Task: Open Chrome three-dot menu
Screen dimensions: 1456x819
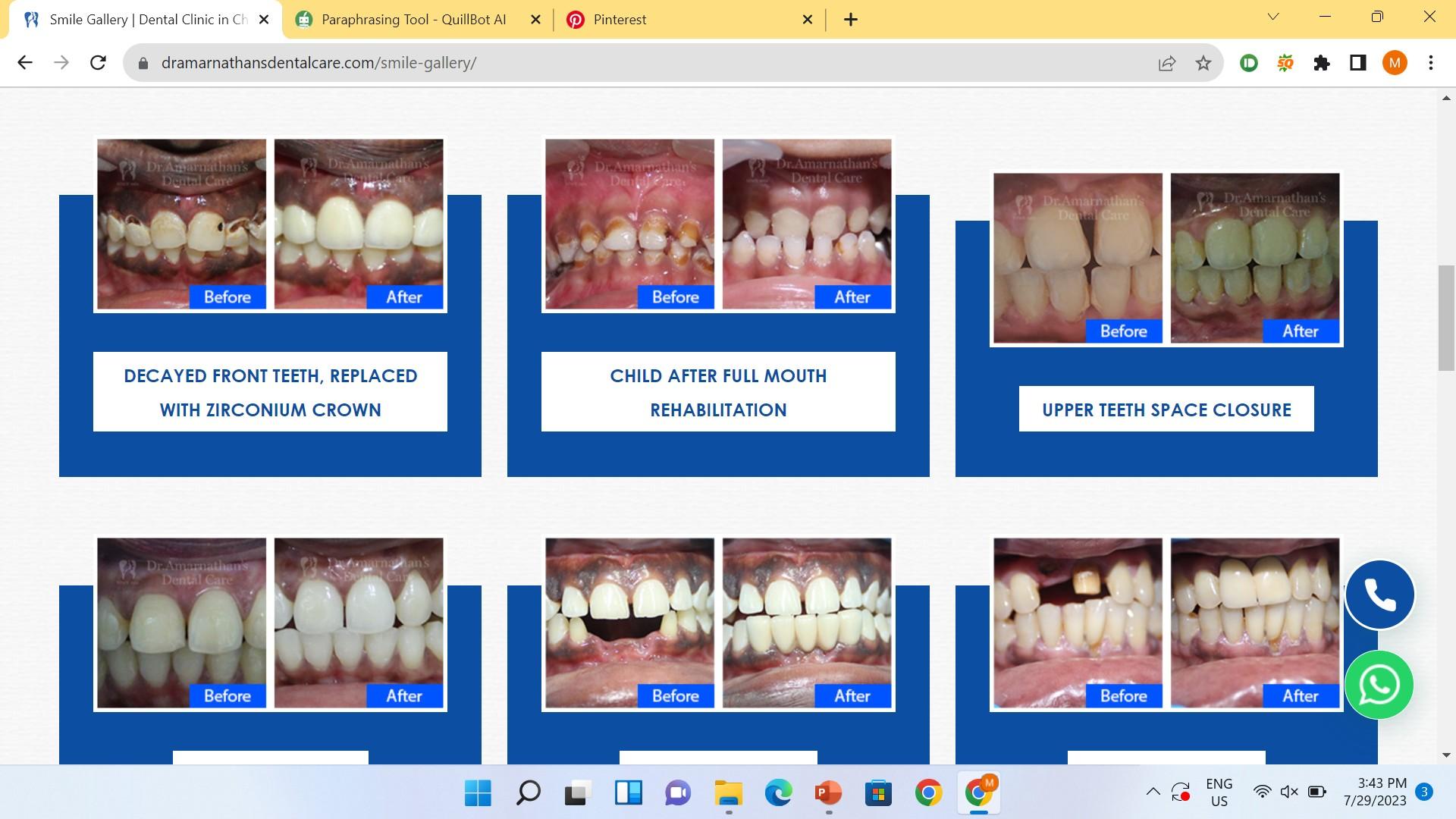Action: [x=1431, y=63]
